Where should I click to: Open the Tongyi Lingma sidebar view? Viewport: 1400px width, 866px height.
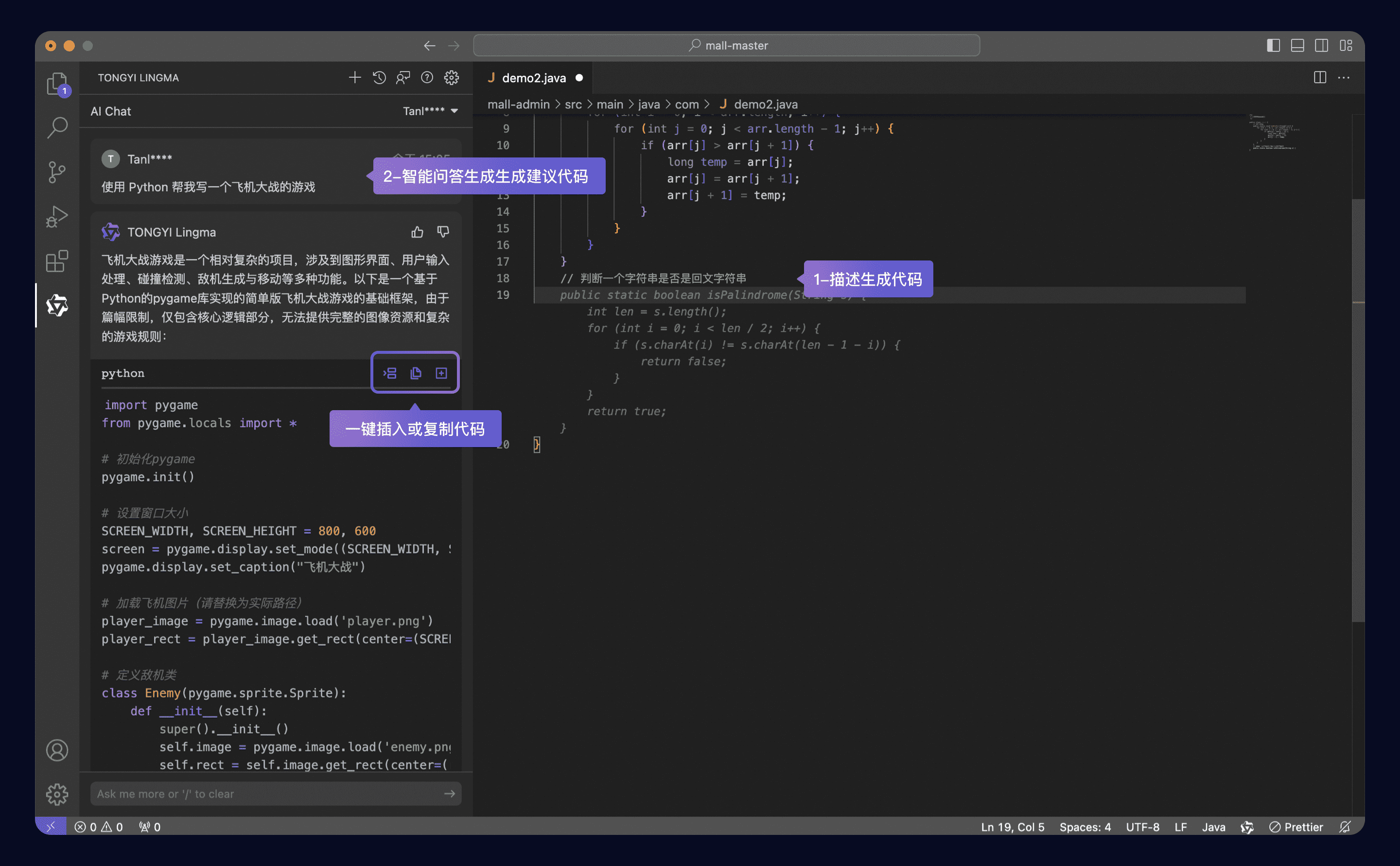point(57,305)
